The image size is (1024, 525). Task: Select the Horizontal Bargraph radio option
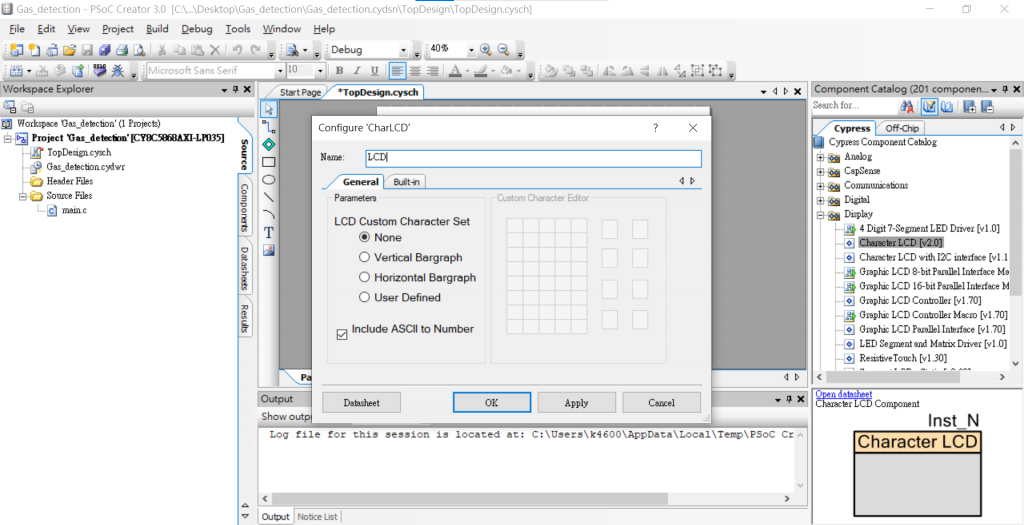pos(364,278)
